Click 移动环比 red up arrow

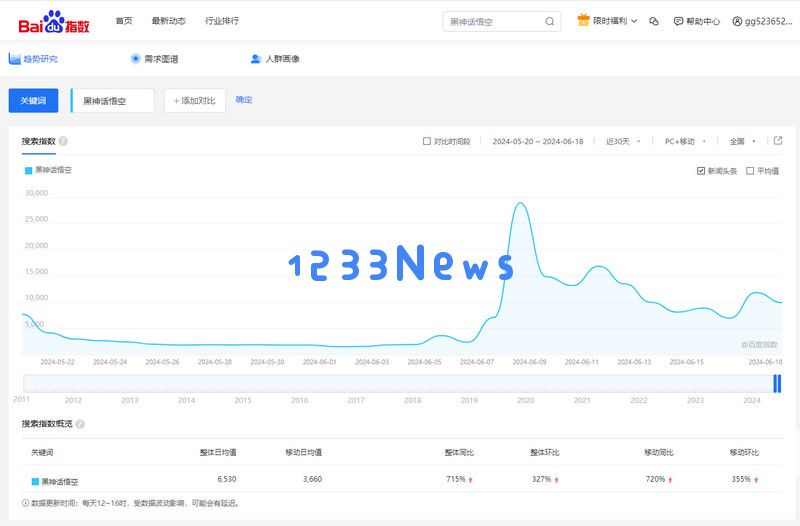coord(756,480)
